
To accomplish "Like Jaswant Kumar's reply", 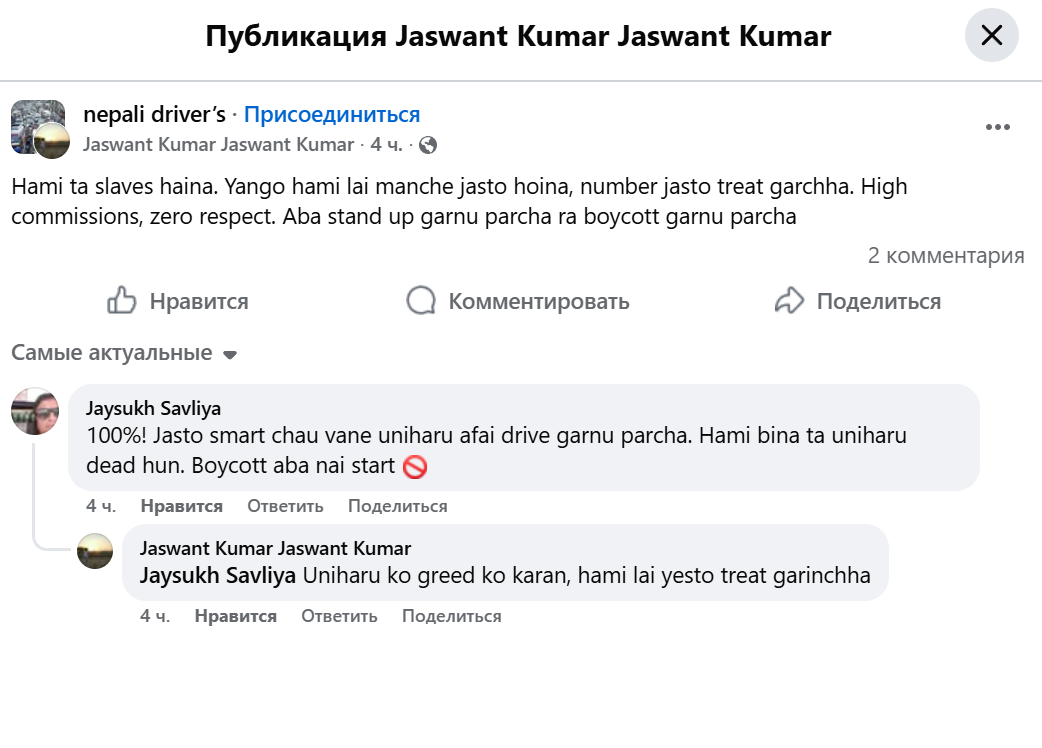I will (235, 616).
